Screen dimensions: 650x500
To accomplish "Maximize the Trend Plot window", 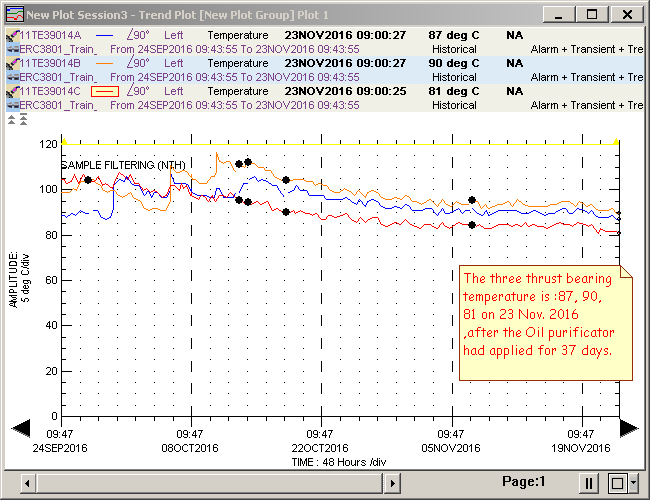I will point(593,14).
